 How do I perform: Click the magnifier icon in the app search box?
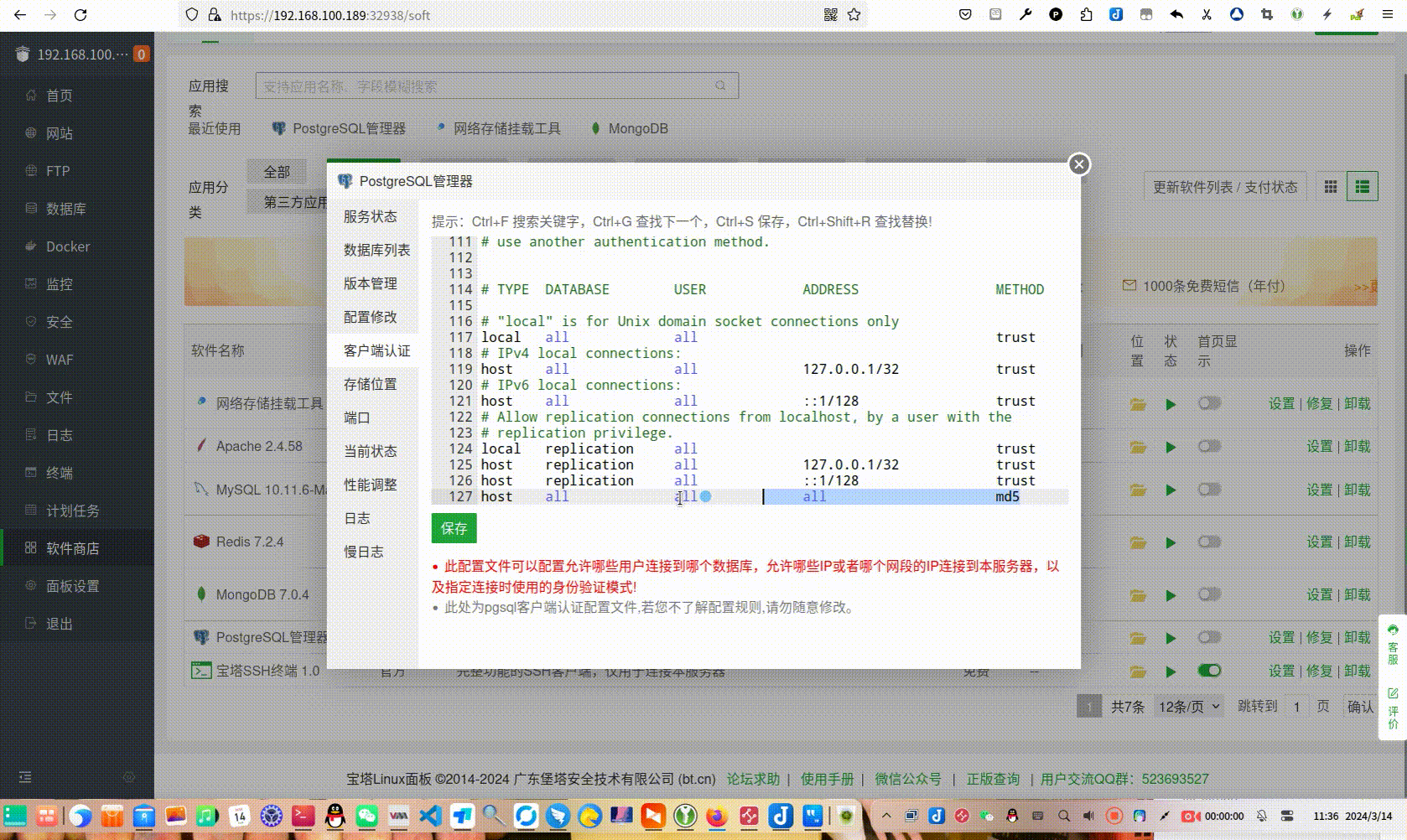pos(720,86)
